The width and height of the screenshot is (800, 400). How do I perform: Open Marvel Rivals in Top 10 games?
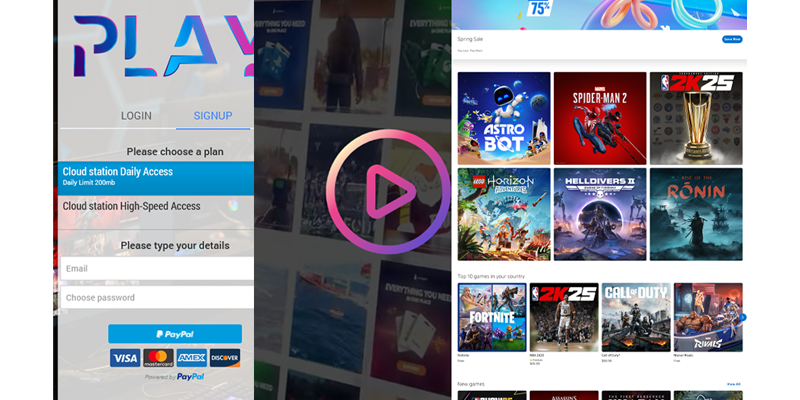tap(708, 317)
